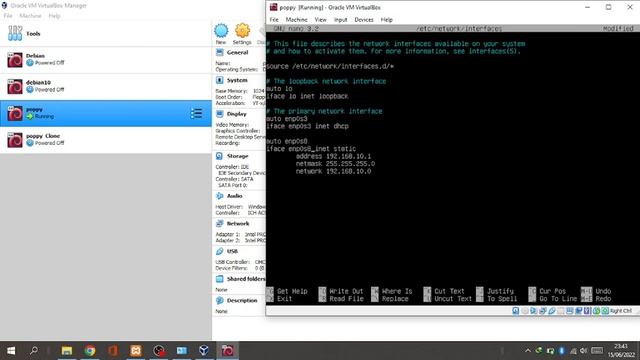640x360 pixels.
Task: Click the 'netmask 255.255.255.0' line in nano
Action: 335,164
